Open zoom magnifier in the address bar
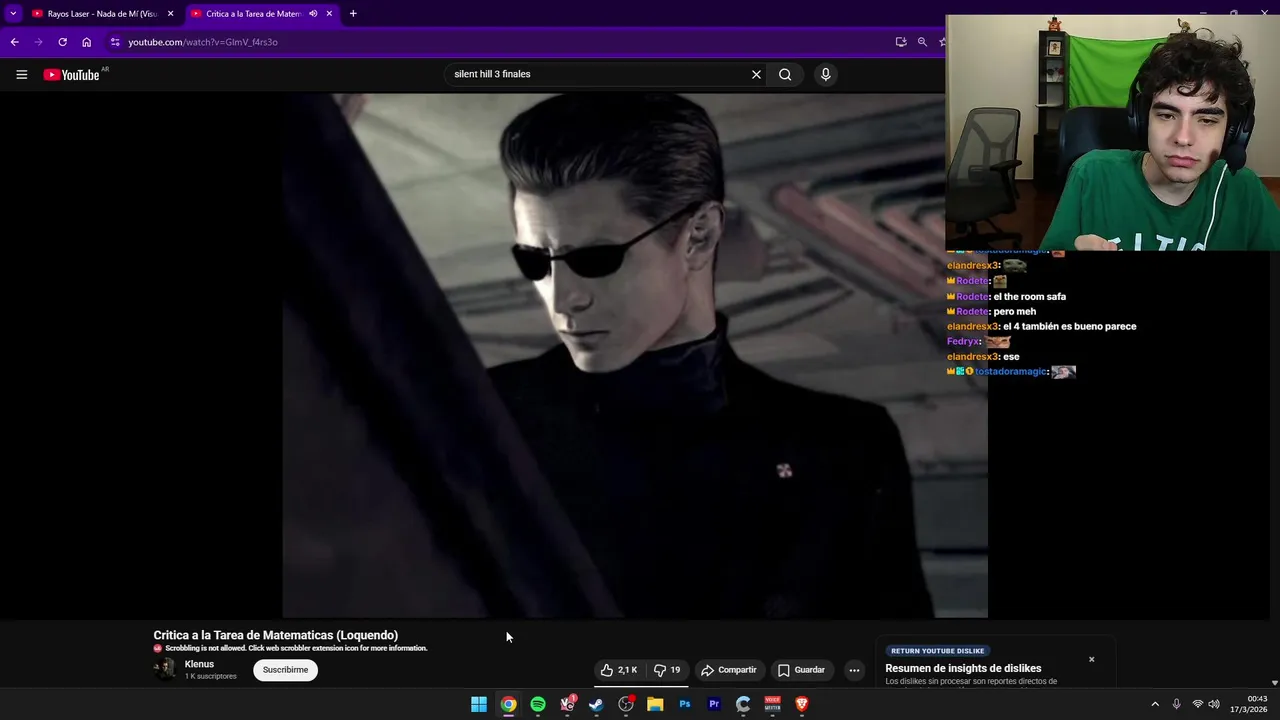The width and height of the screenshot is (1280, 720). click(x=922, y=42)
